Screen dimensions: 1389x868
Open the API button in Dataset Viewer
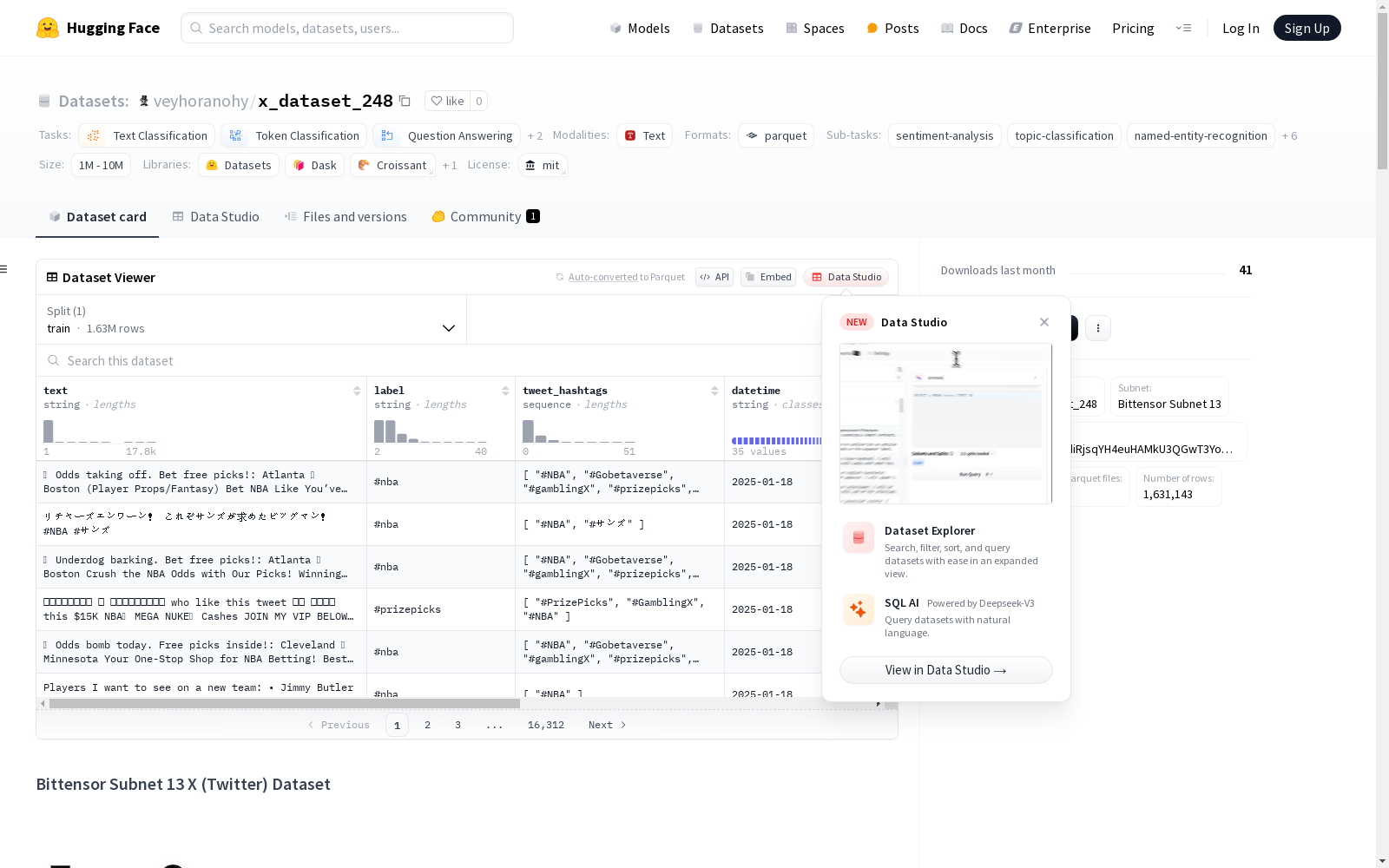[x=714, y=277]
